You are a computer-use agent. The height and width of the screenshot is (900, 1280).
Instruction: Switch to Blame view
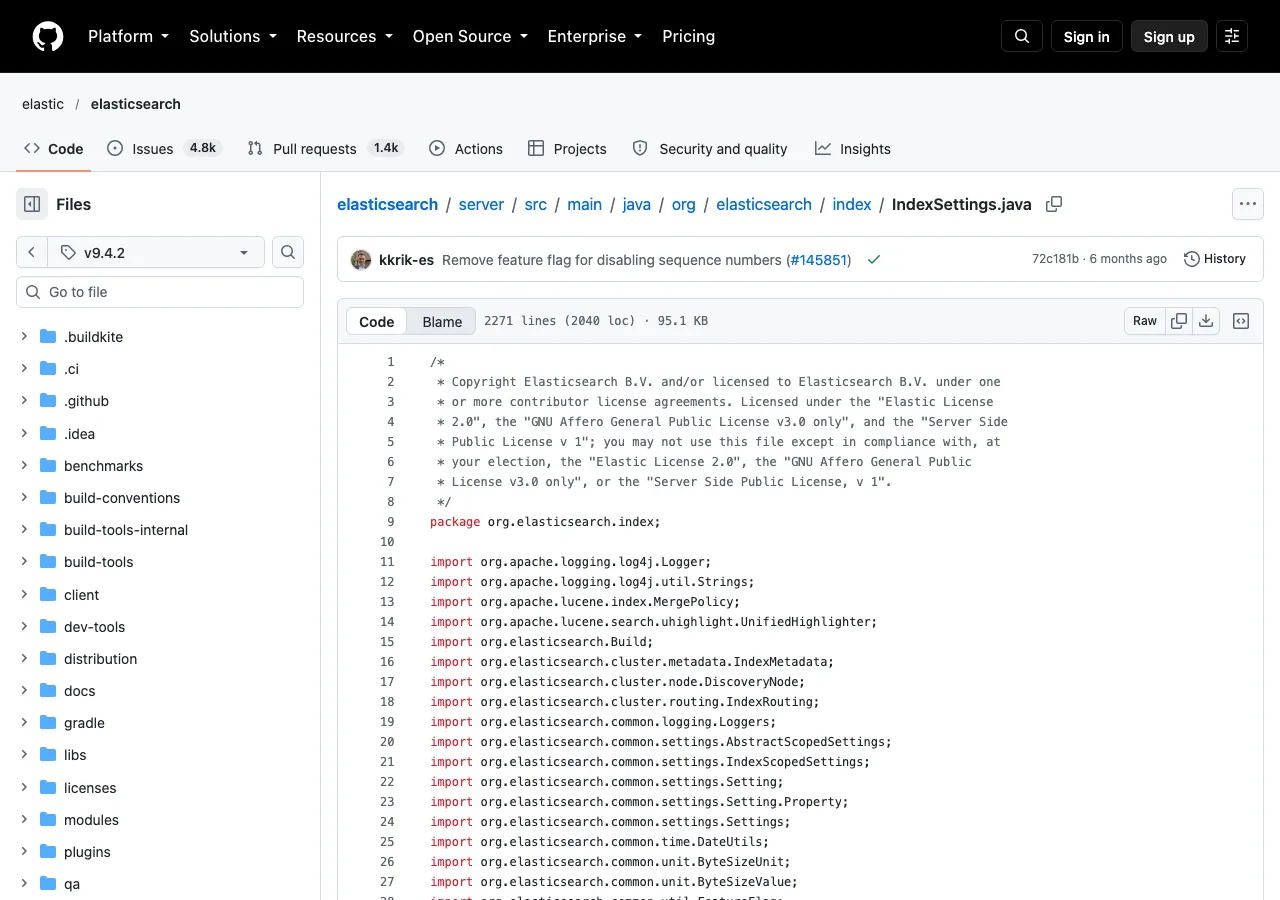coord(442,321)
